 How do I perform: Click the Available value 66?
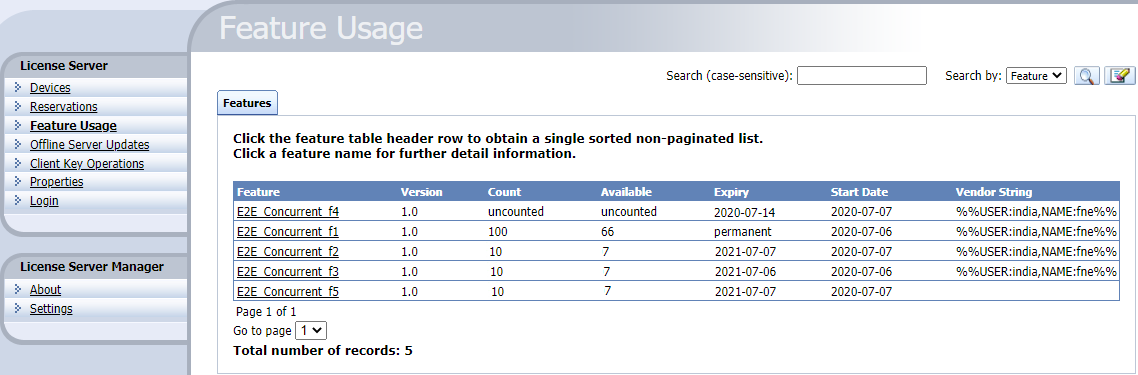(608, 232)
